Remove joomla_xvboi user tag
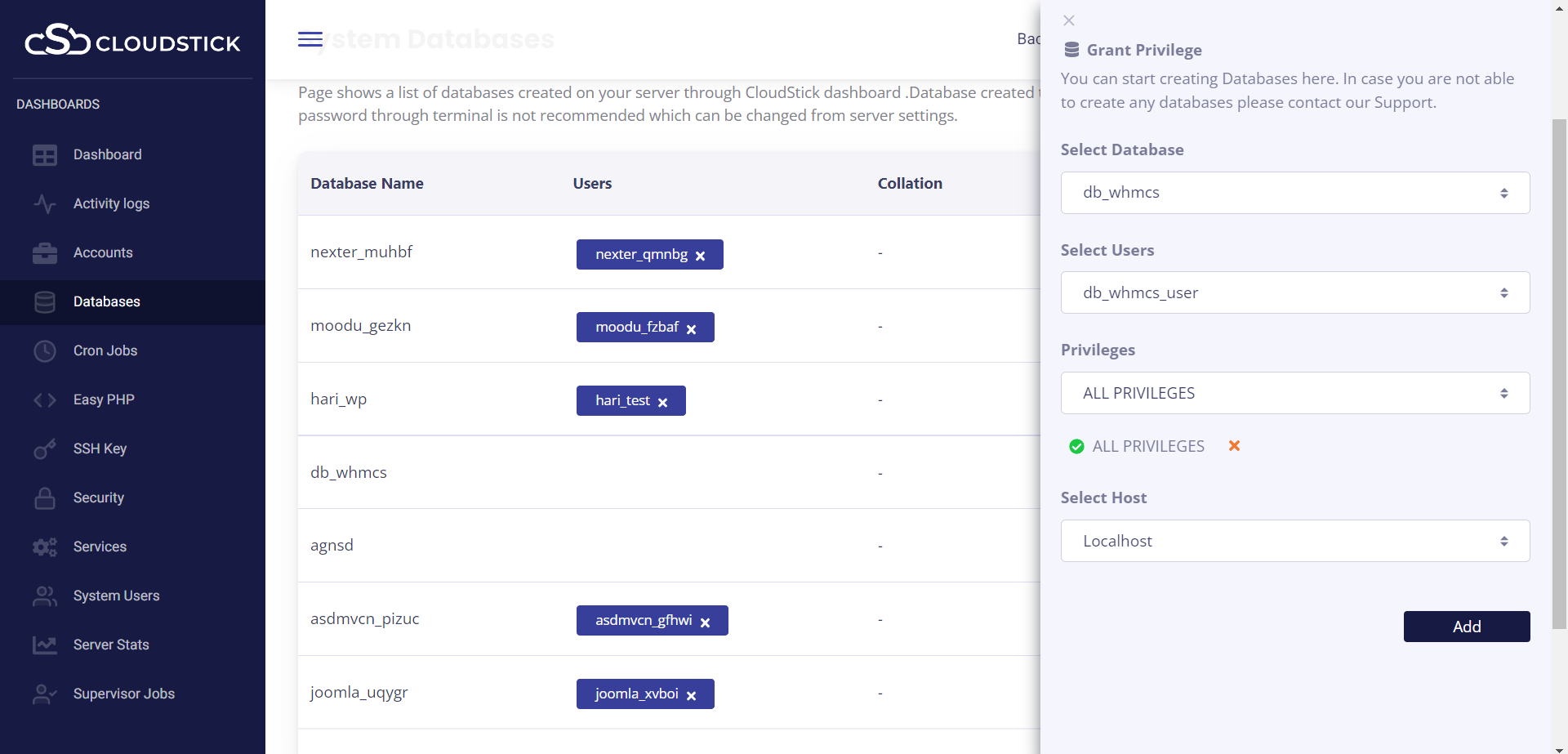This screenshot has height=754, width=1568. tap(691, 695)
